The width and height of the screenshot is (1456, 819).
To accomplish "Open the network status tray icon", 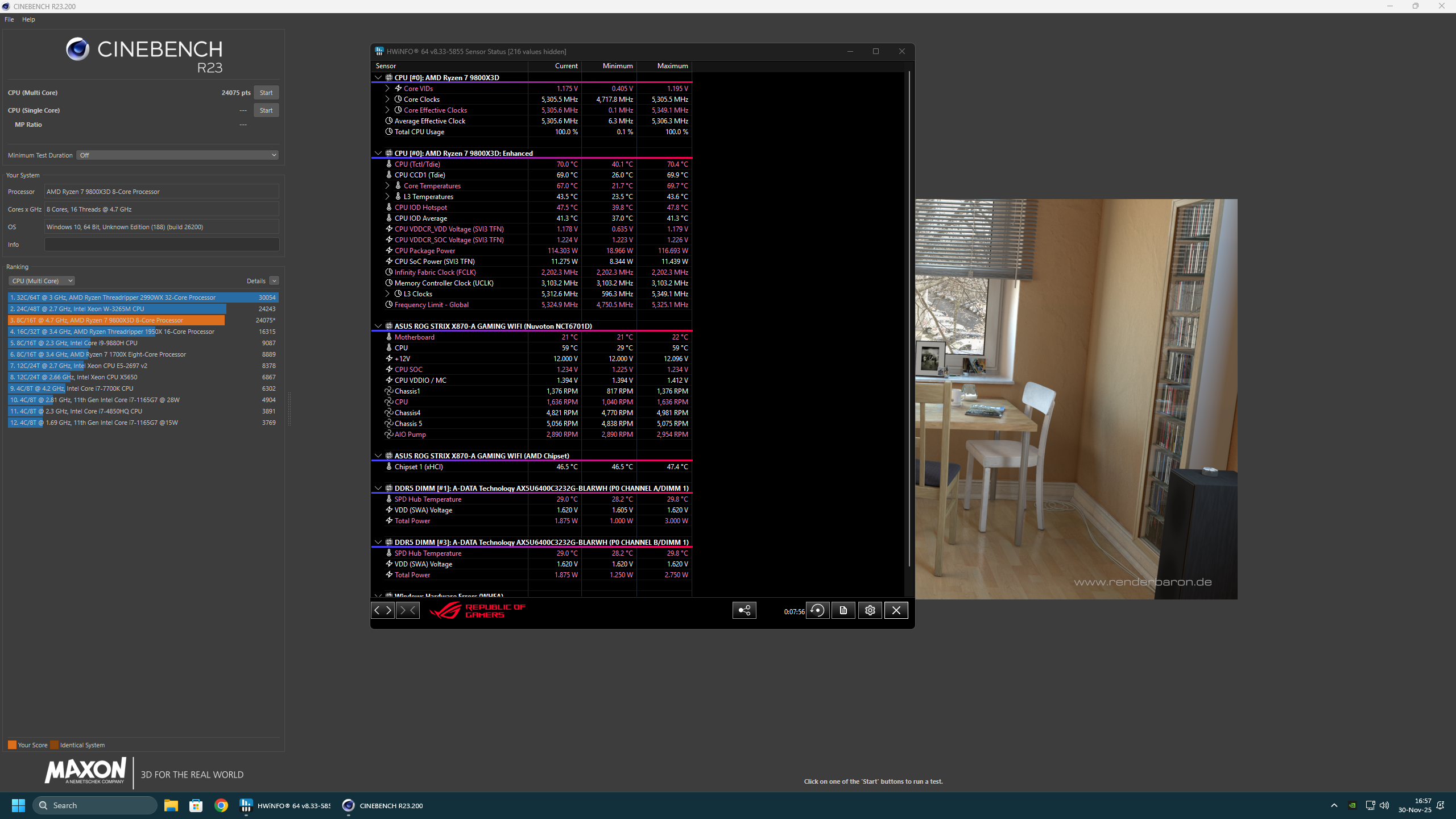I will (x=1370, y=805).
